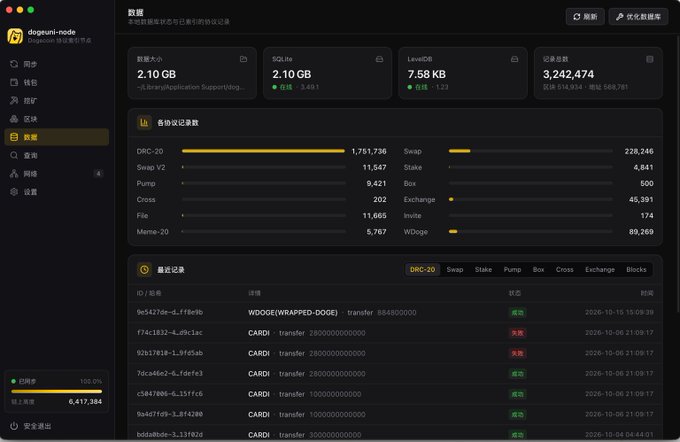This screenshot has height=442, width=680.
Task: Click the DRC-20 count 1,751,736
Action: [x=369, y=151]
